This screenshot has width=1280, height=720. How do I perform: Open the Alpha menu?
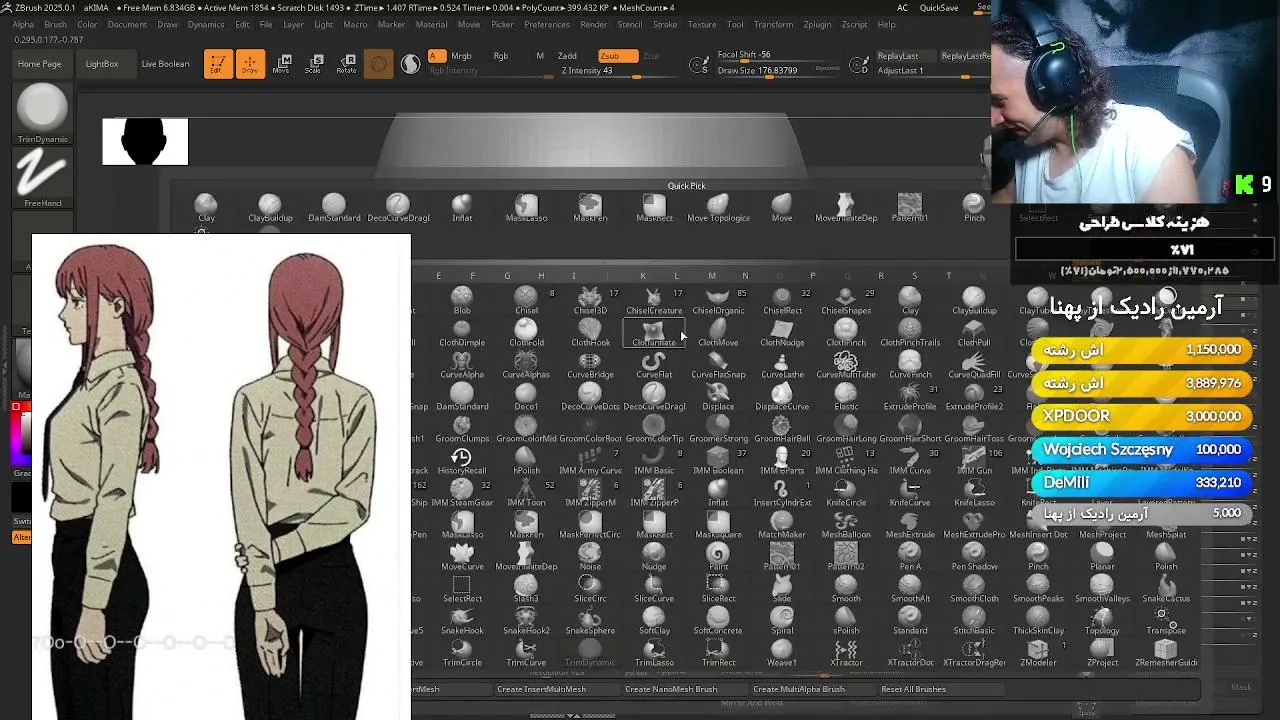click(23, 24)
